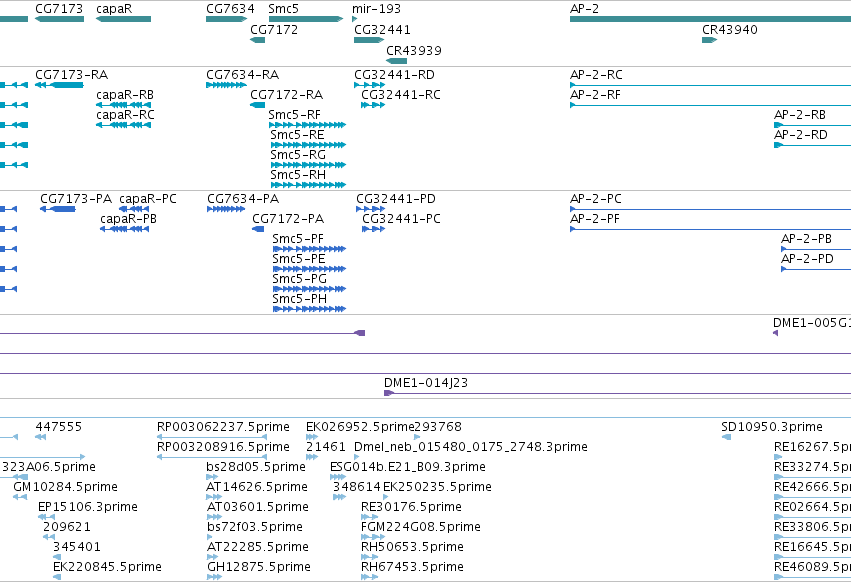This screenshot has width=851, height=582.
Task: Open the CG32441 gene feature
Action: pyautogui.click(x=369, y=40)
